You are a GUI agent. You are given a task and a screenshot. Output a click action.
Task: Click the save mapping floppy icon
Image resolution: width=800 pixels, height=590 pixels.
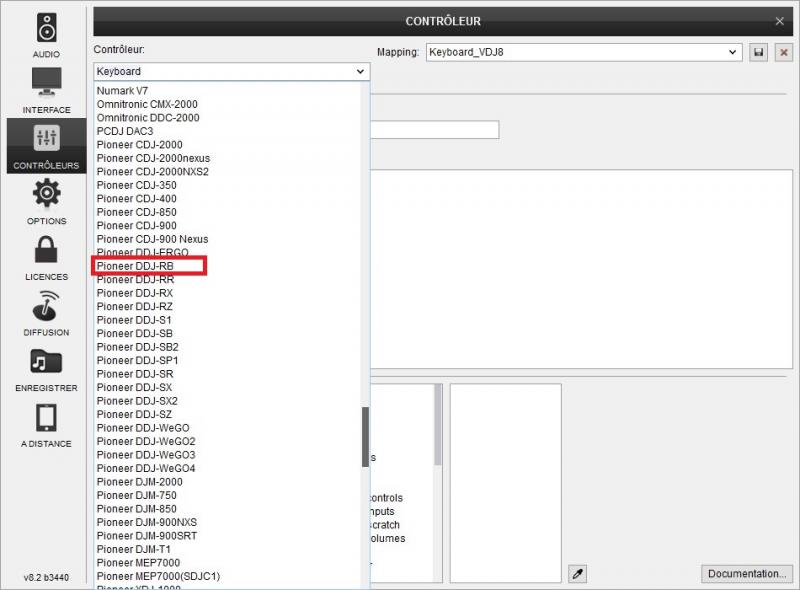pyautogui.click(x=758, y=52)
